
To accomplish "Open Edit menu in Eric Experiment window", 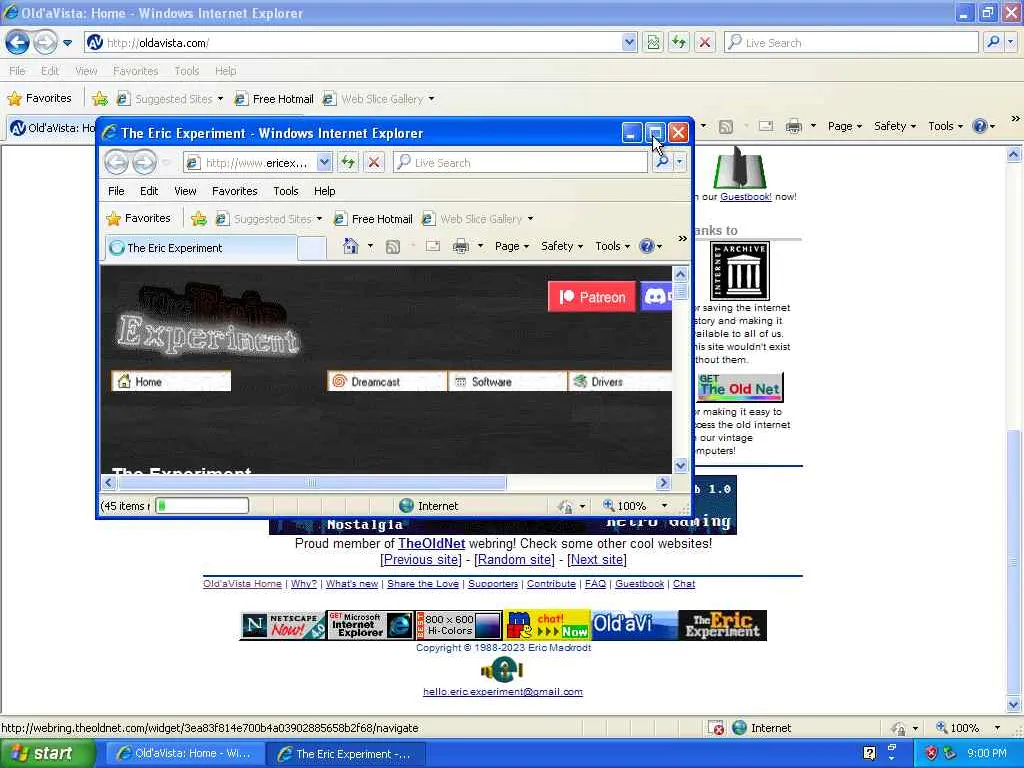I will tap(149, 191).
